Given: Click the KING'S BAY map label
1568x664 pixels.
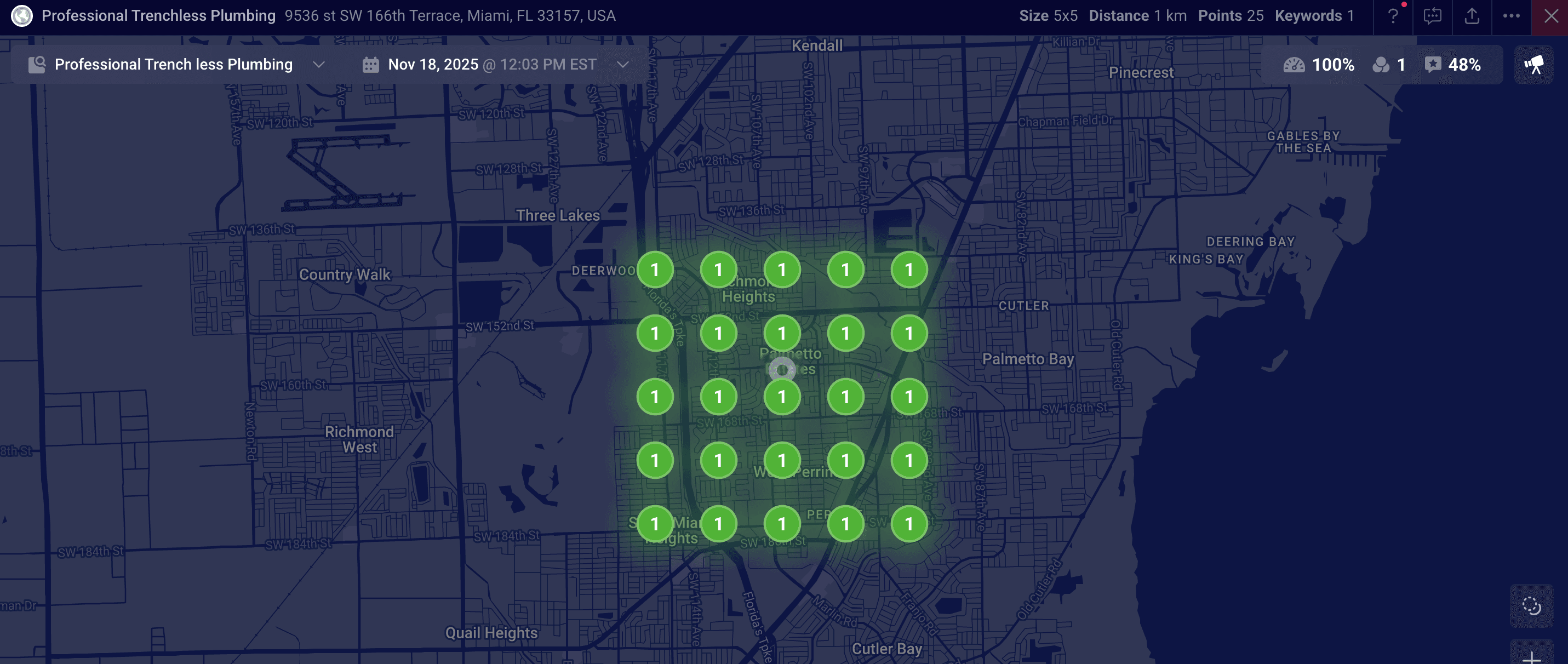Looking at the screenshot, I should click(1206, 259).
